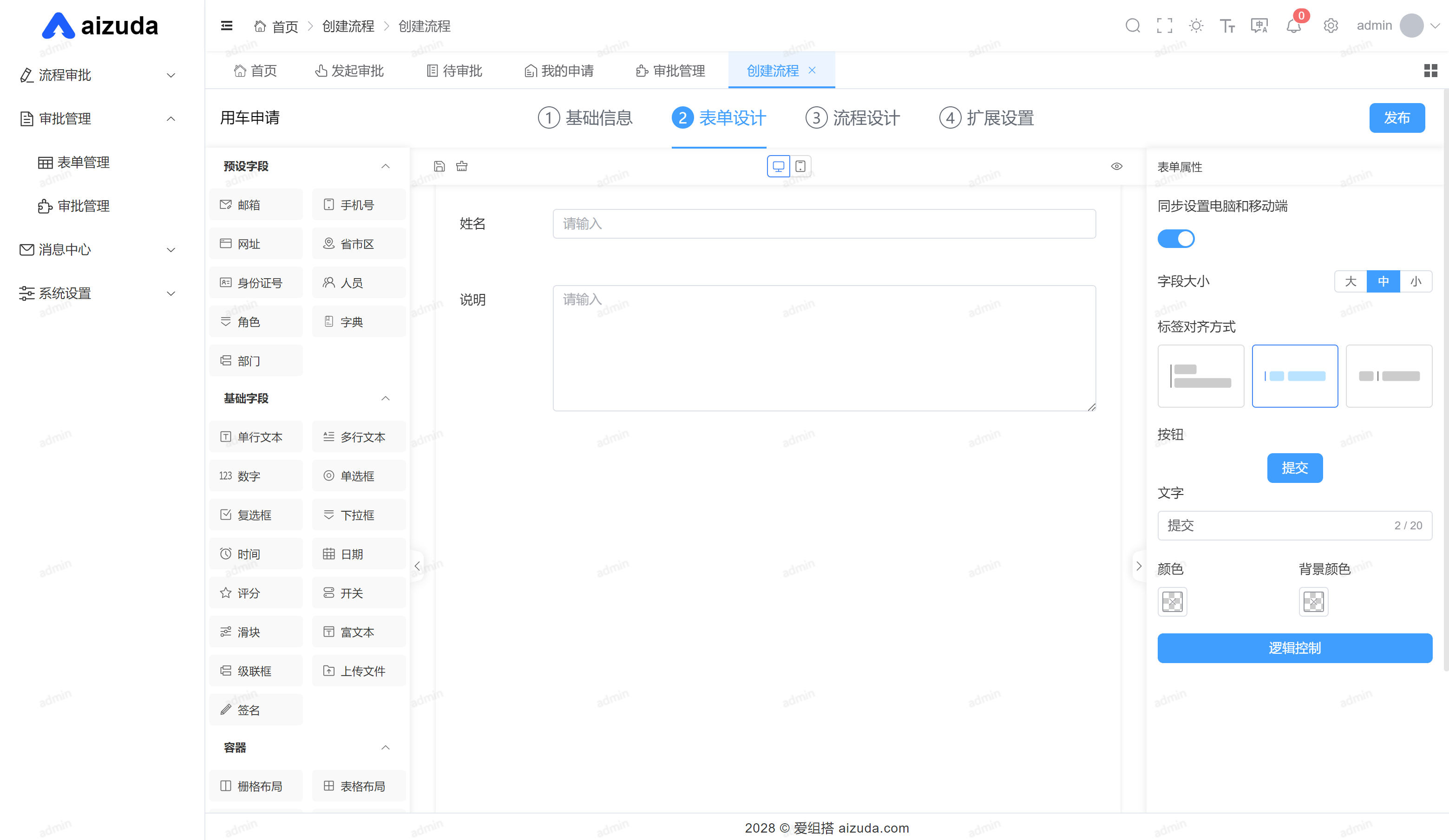Add the 时间 time field
The image size is (1449, 840).
tap(256, 554)
